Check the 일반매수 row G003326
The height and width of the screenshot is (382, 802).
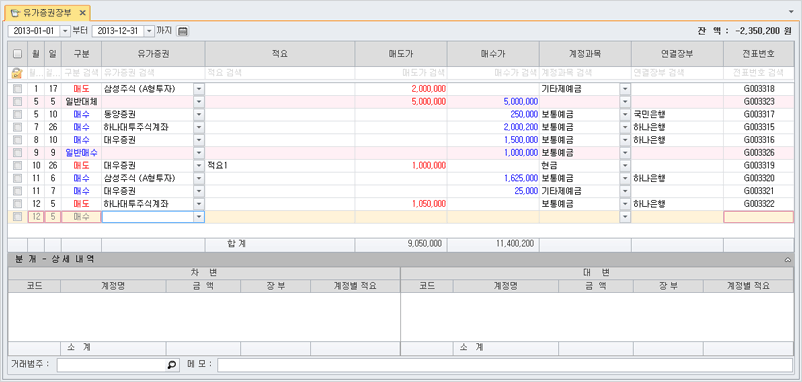[17, 153]
